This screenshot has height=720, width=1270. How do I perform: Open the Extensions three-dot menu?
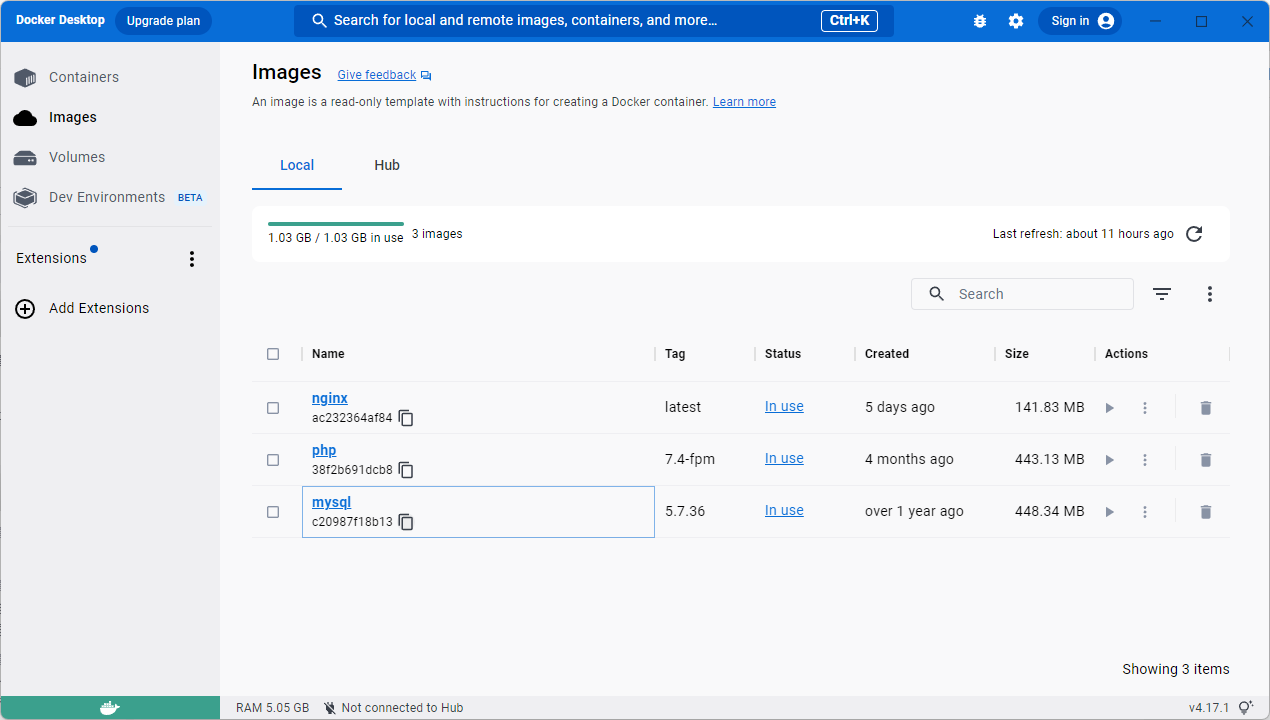[192, 259]
